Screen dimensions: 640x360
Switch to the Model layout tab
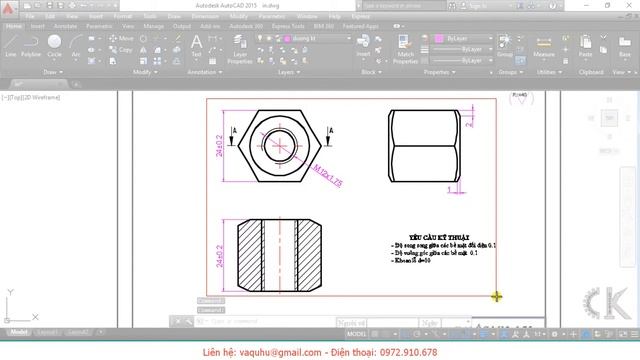19,332
